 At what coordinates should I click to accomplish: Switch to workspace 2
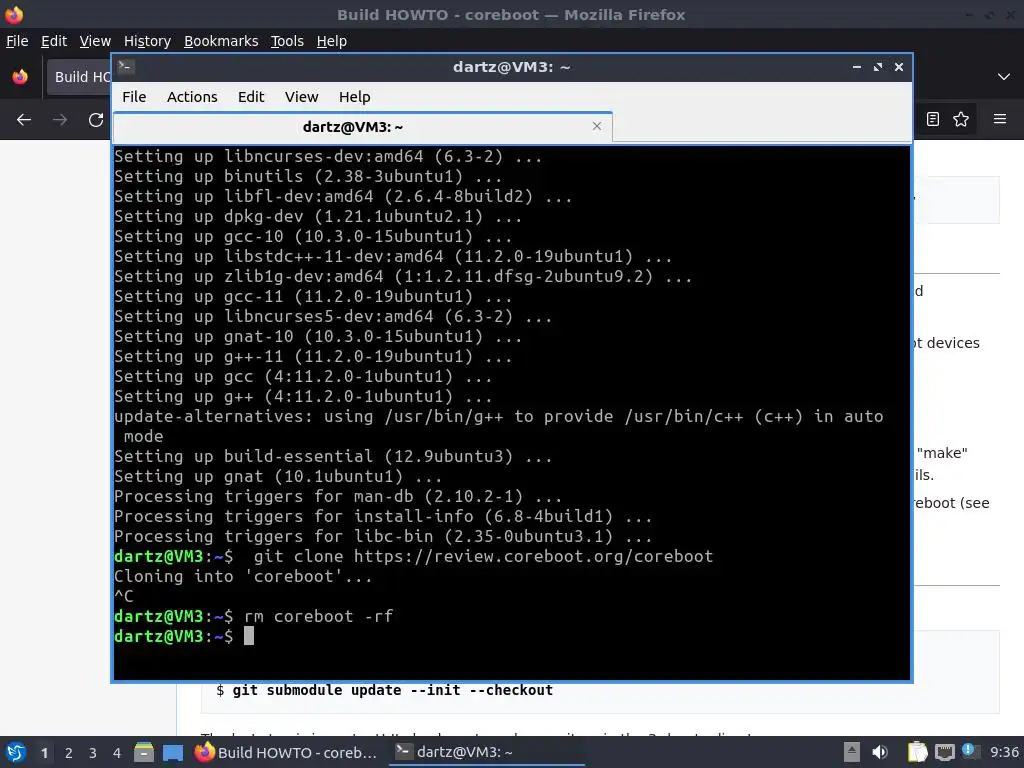click(x=69, y=753)
